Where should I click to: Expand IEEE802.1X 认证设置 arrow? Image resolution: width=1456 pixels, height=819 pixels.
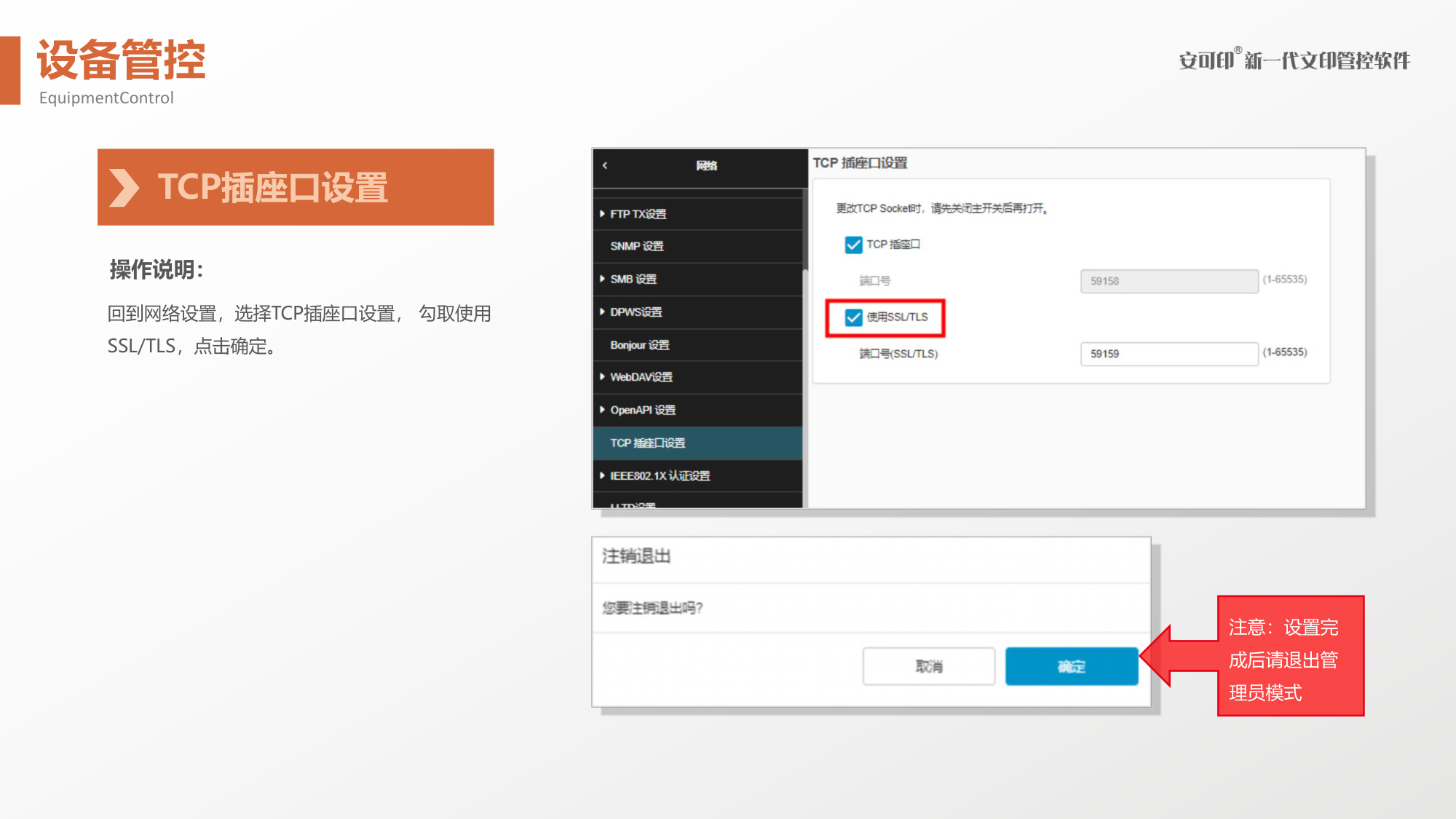tap(603, 475)
